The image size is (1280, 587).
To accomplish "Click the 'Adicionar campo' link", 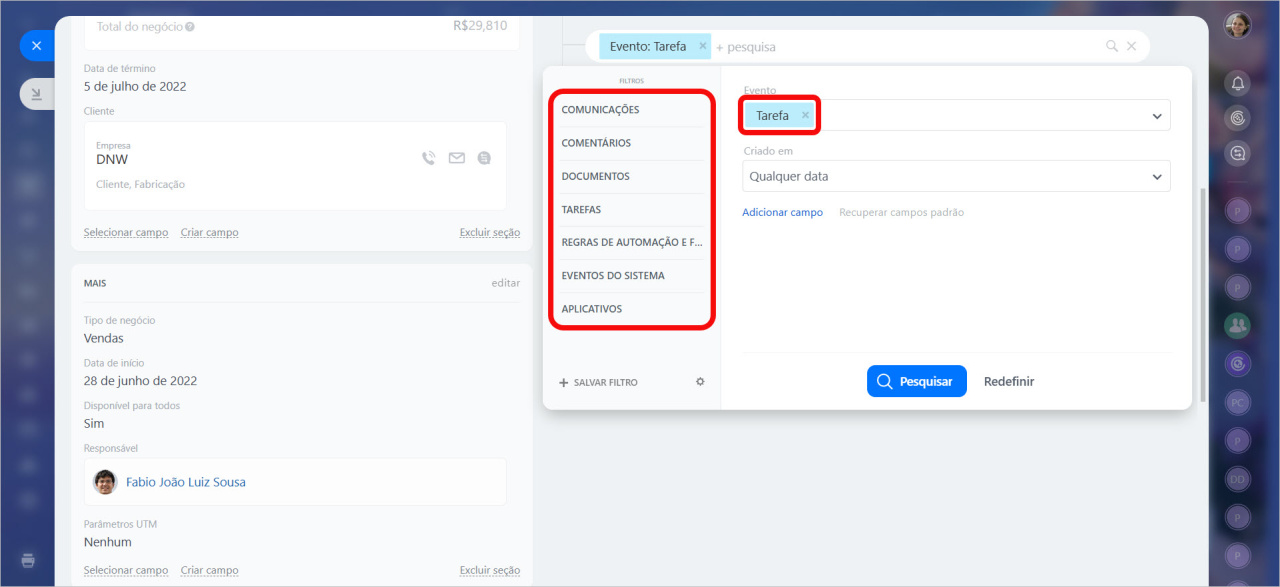I will (782, 212).
